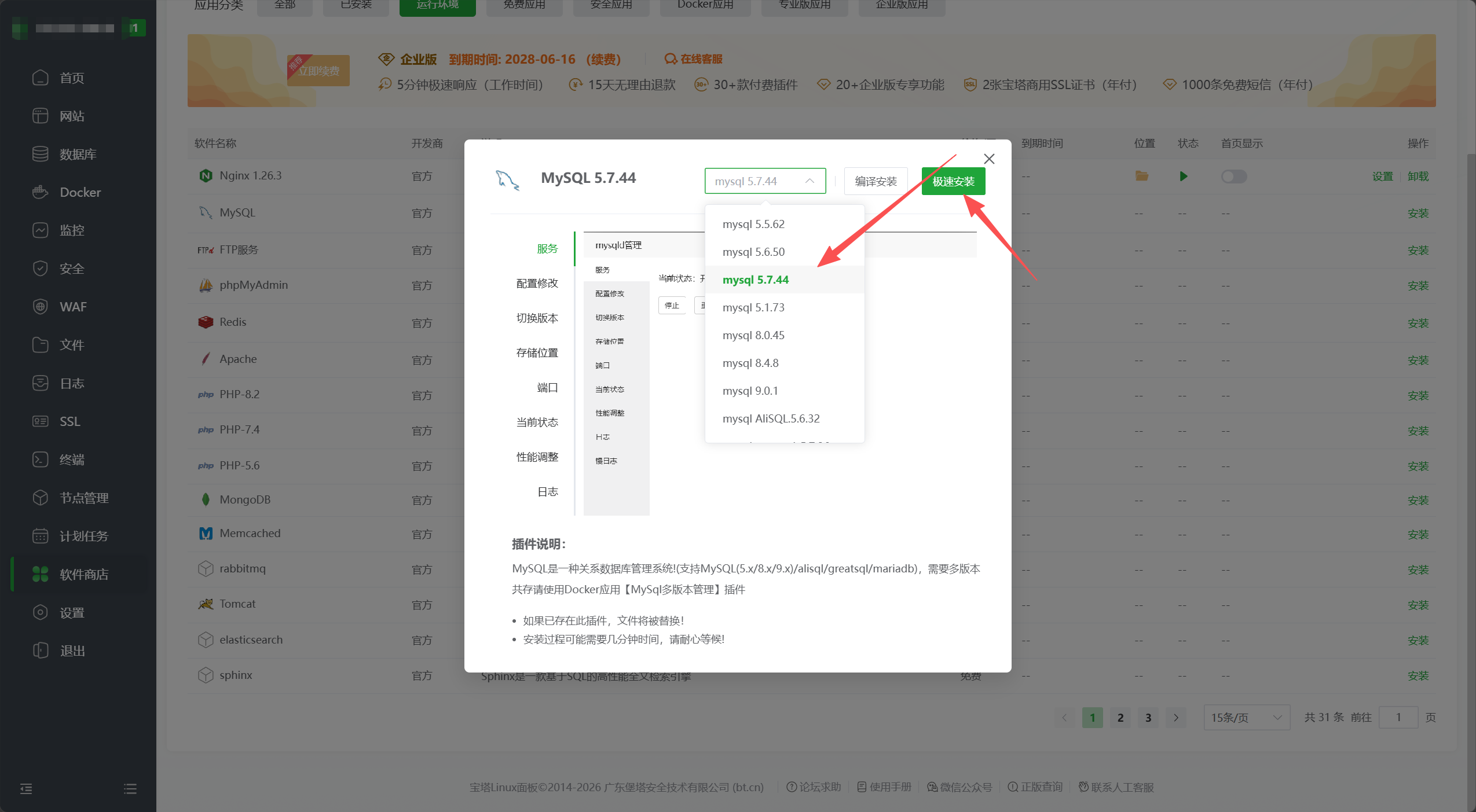
Task: Click the Nginx 1.26.3 logo icon
Action: [206, 175]
